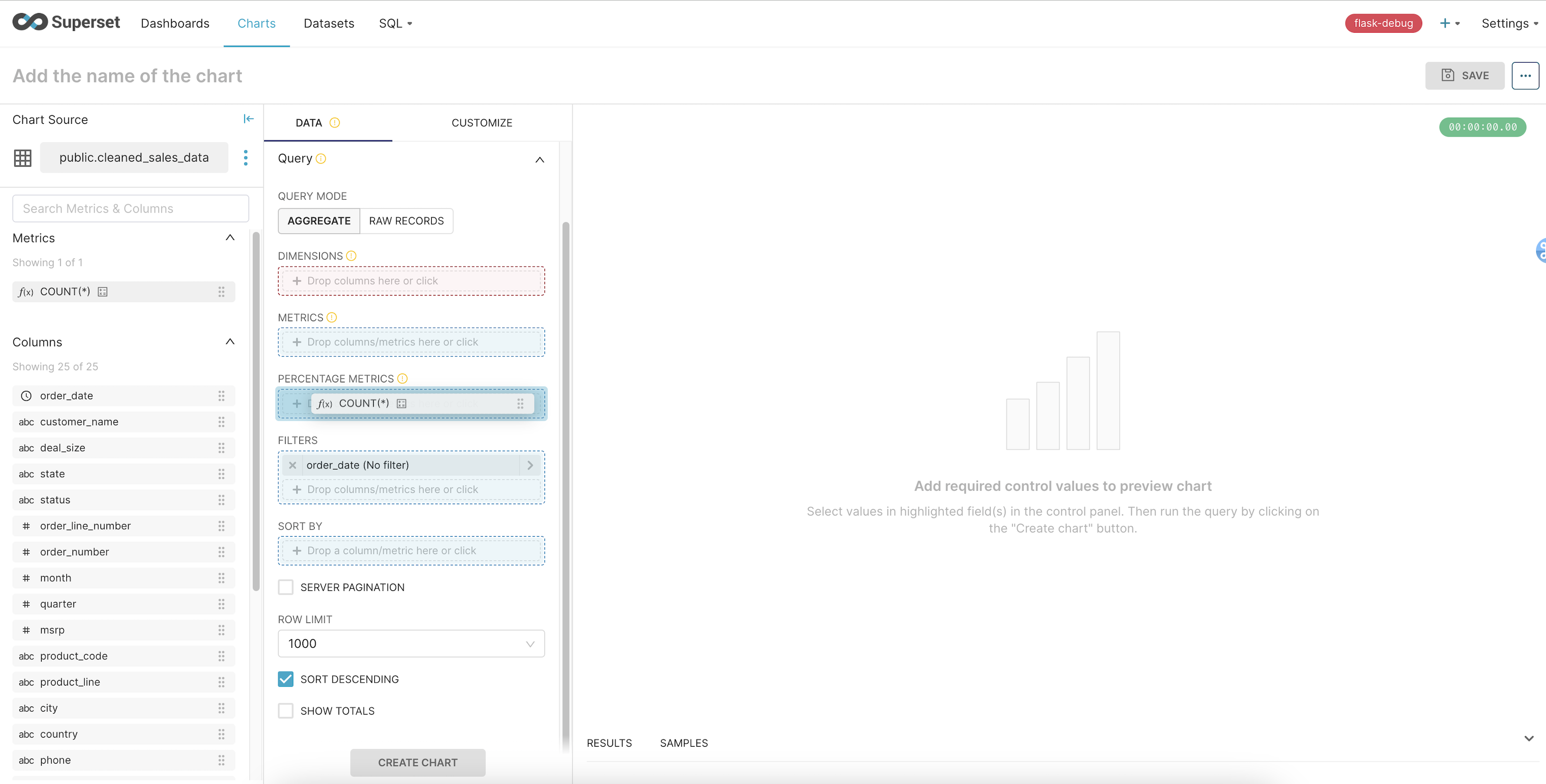The image size is (1546, 784).
Task: Click the RESULTS tab at bottom panel
Action: [610, 742]
